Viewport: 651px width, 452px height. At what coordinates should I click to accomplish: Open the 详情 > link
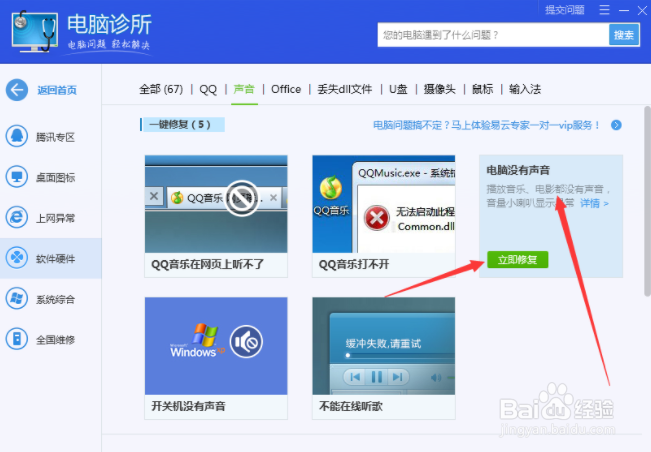click(x=595, y=203)
